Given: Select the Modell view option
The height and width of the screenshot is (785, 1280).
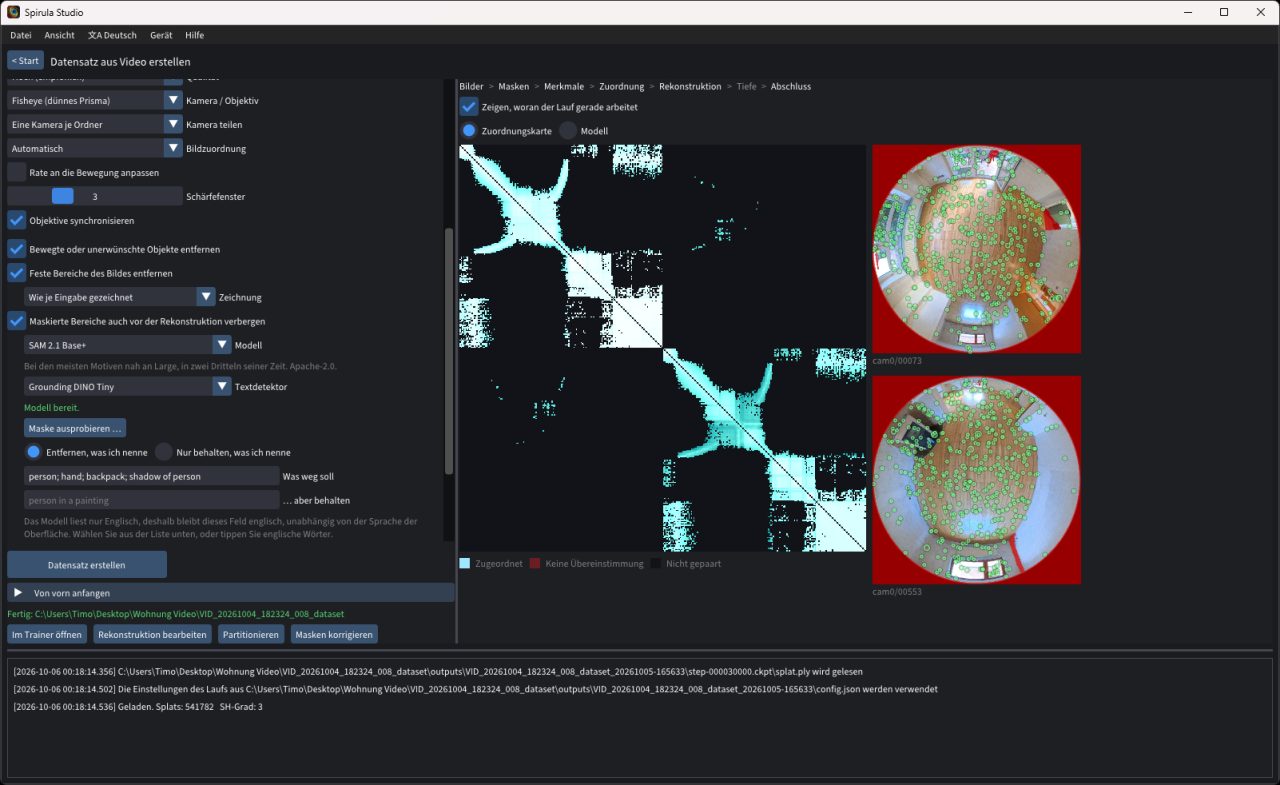Looking at the screenshot, I should (x=568, y=130).
